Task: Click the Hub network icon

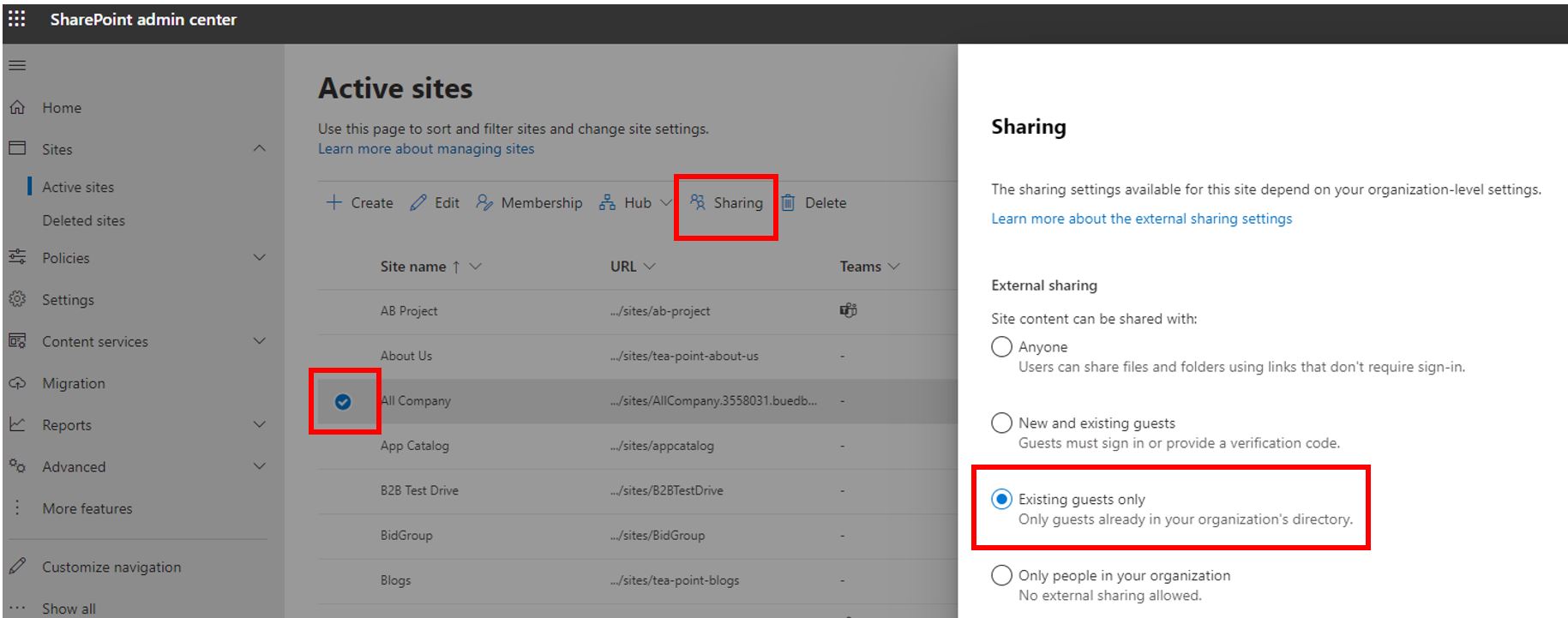Action: 607,202
